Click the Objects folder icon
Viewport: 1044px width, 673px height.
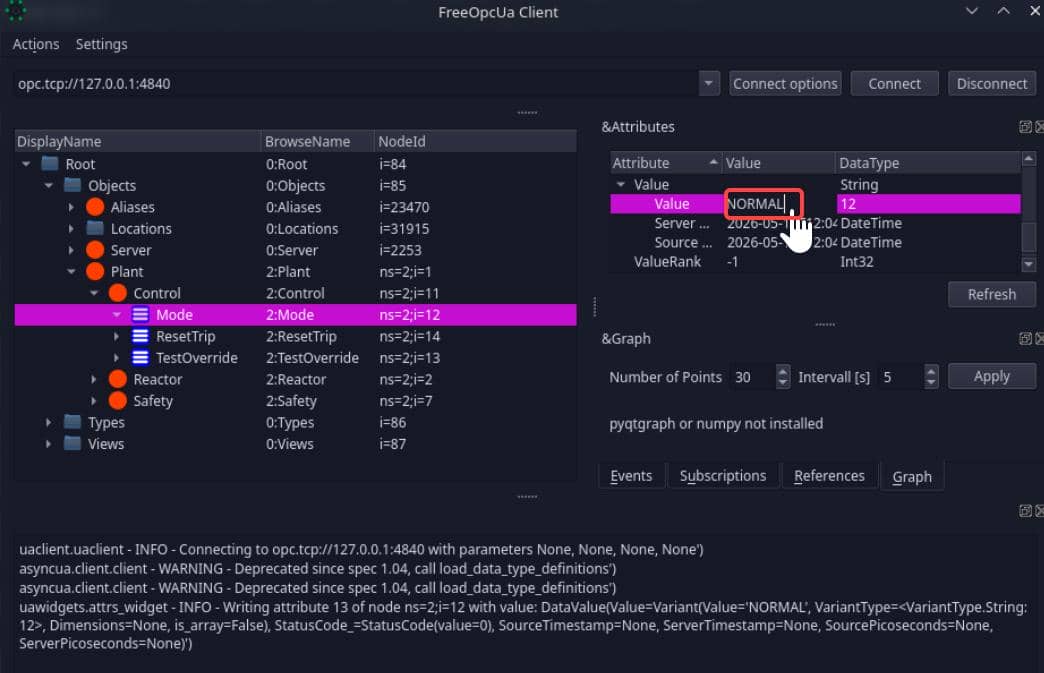coord(73,185)
